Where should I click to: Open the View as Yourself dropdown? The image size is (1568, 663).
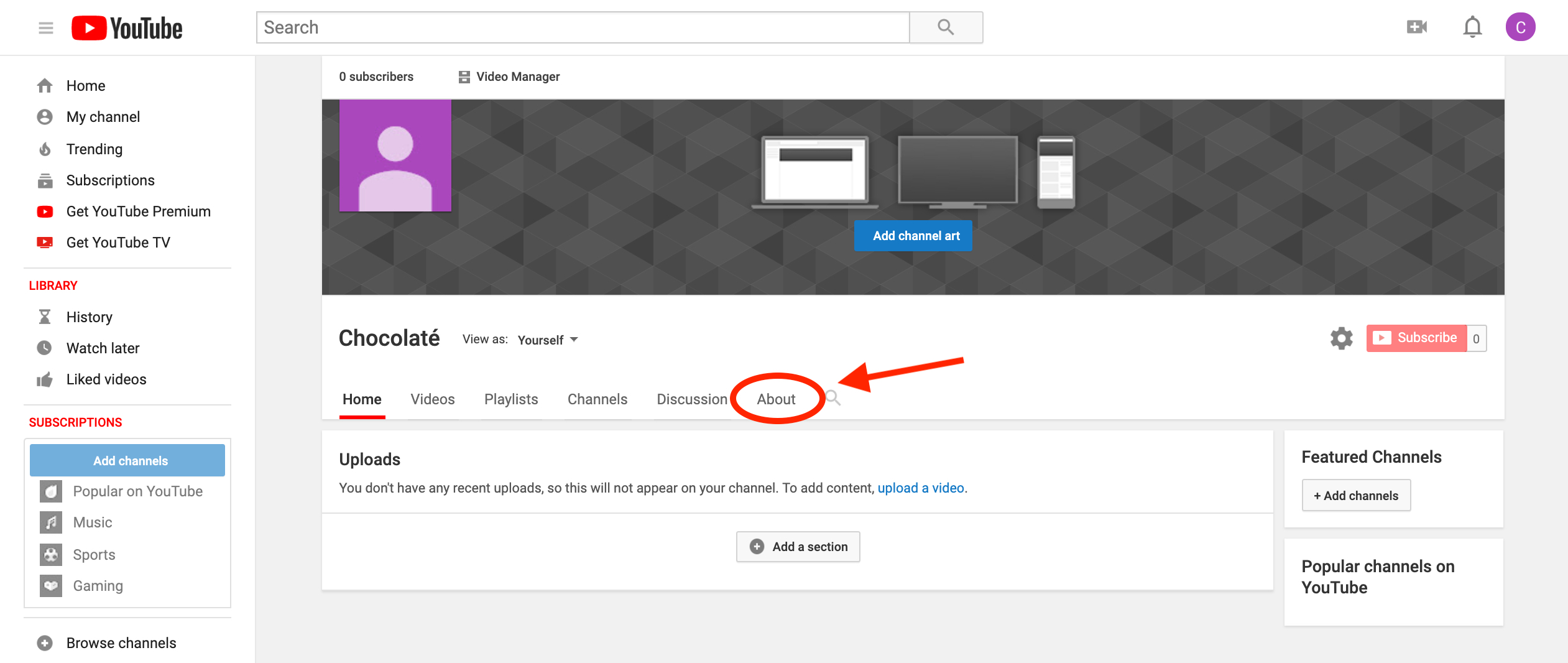click(548, 340)
